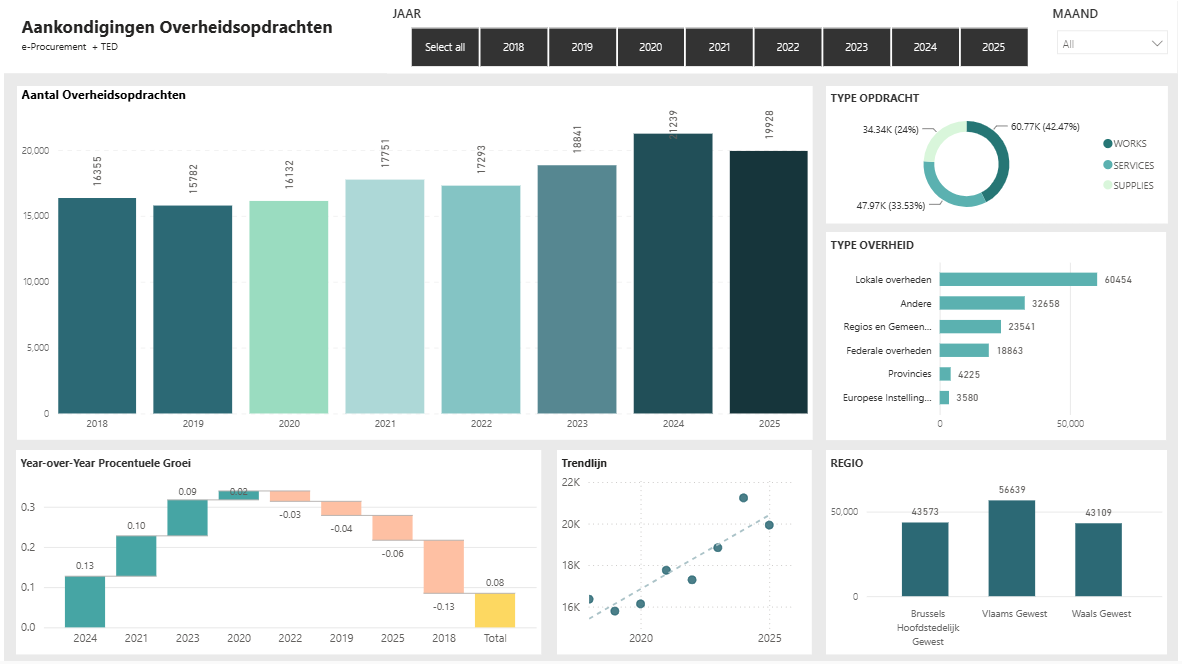Toggle the 2025 year slicer button
The width and height of the screenshot is (1182, 664).
point(994,47)
